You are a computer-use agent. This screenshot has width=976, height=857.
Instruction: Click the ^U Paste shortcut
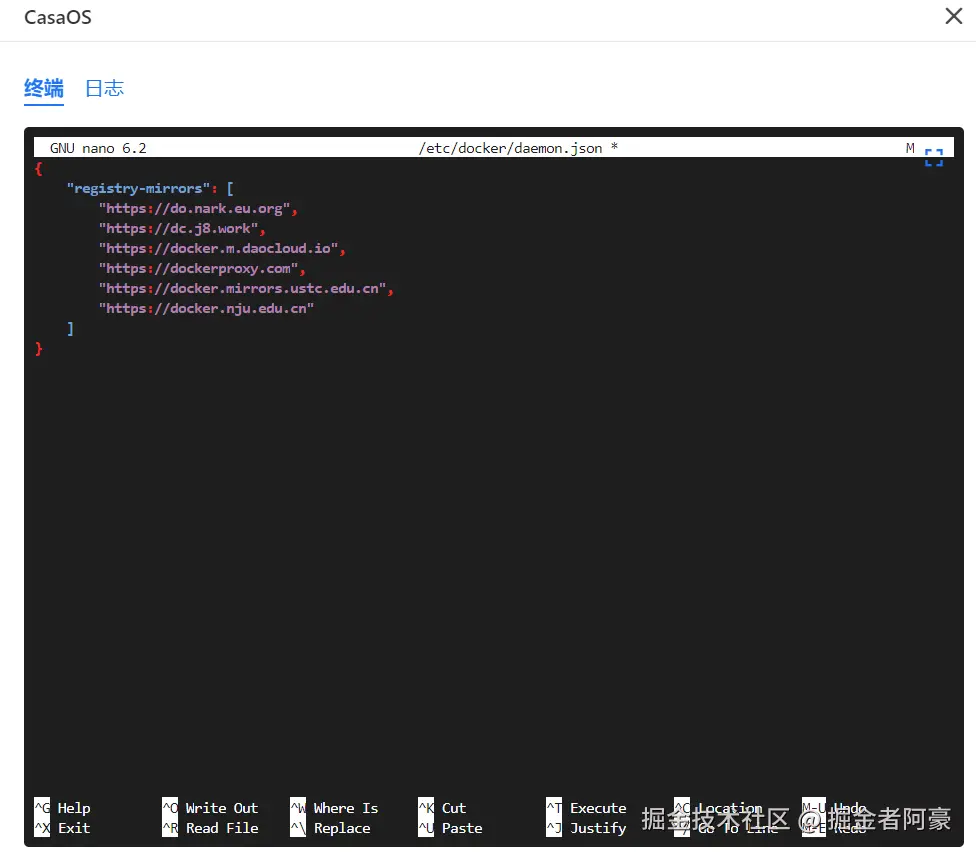450,828
